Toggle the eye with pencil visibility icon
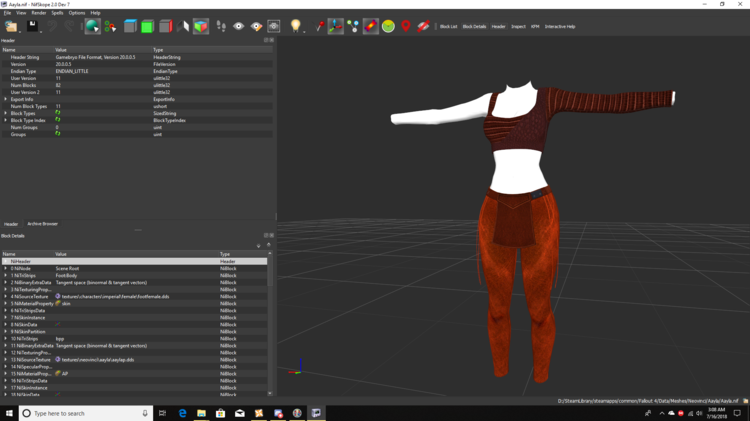The width and height of the screenshot is (750, 421). pyautogui.click(x=256, y=26)
